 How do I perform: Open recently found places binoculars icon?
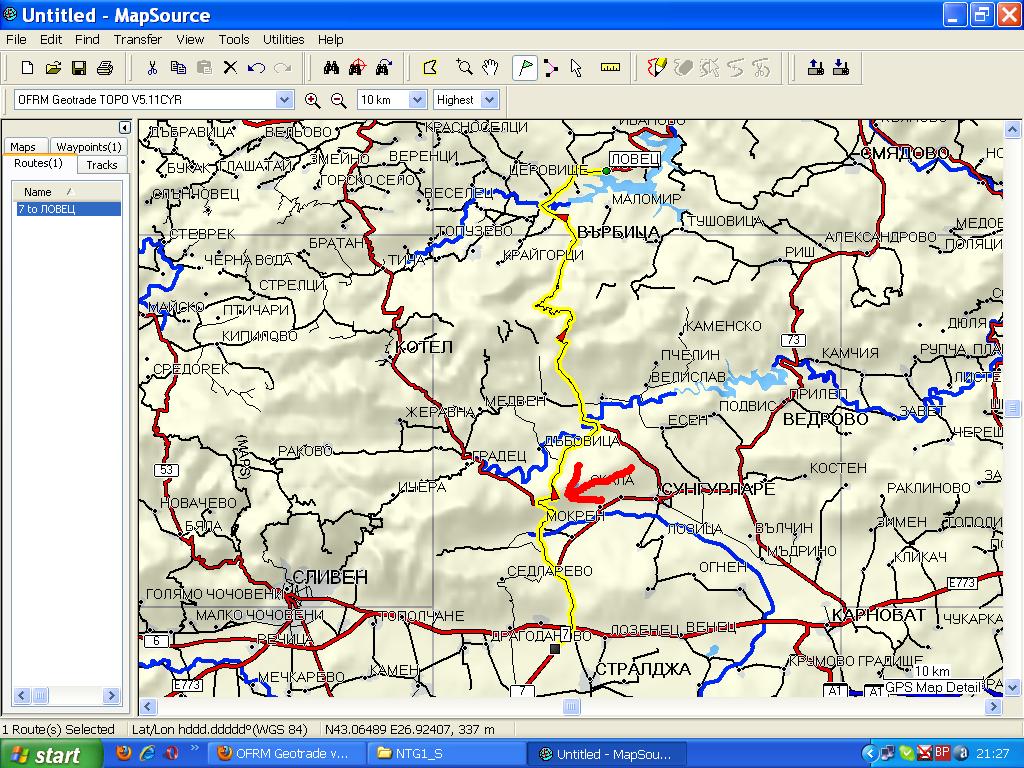[384, 67]
